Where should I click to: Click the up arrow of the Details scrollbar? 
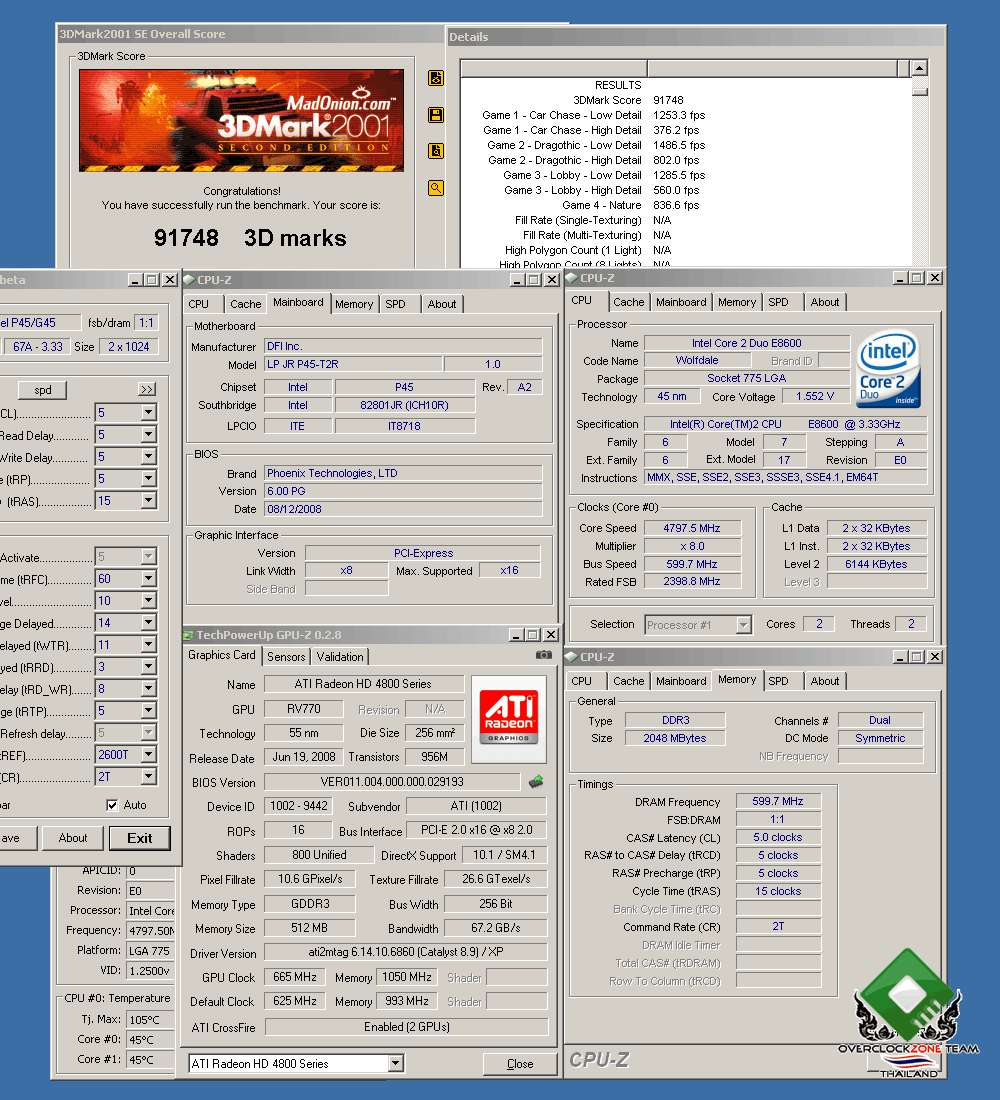click(x=919, y=68)
